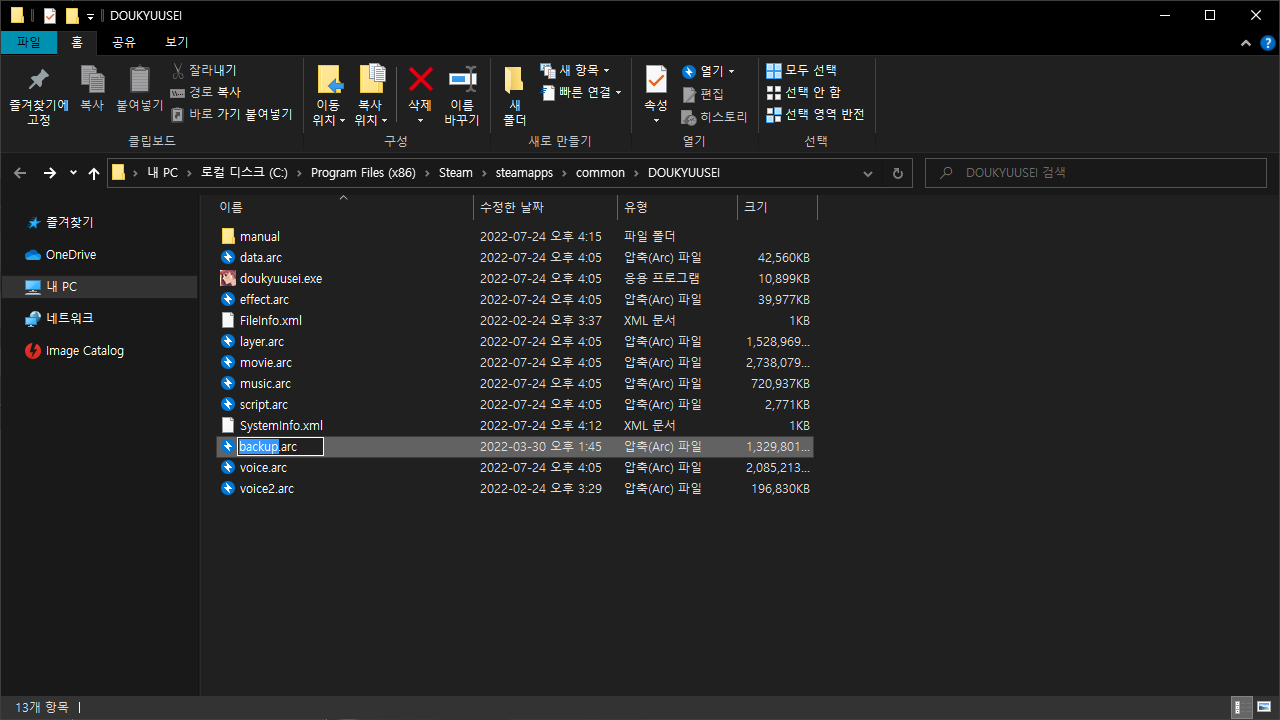Refresh the folder view
Image resolution: width=1280 pixels, height=720 pixels.
[x=897, y=173]
